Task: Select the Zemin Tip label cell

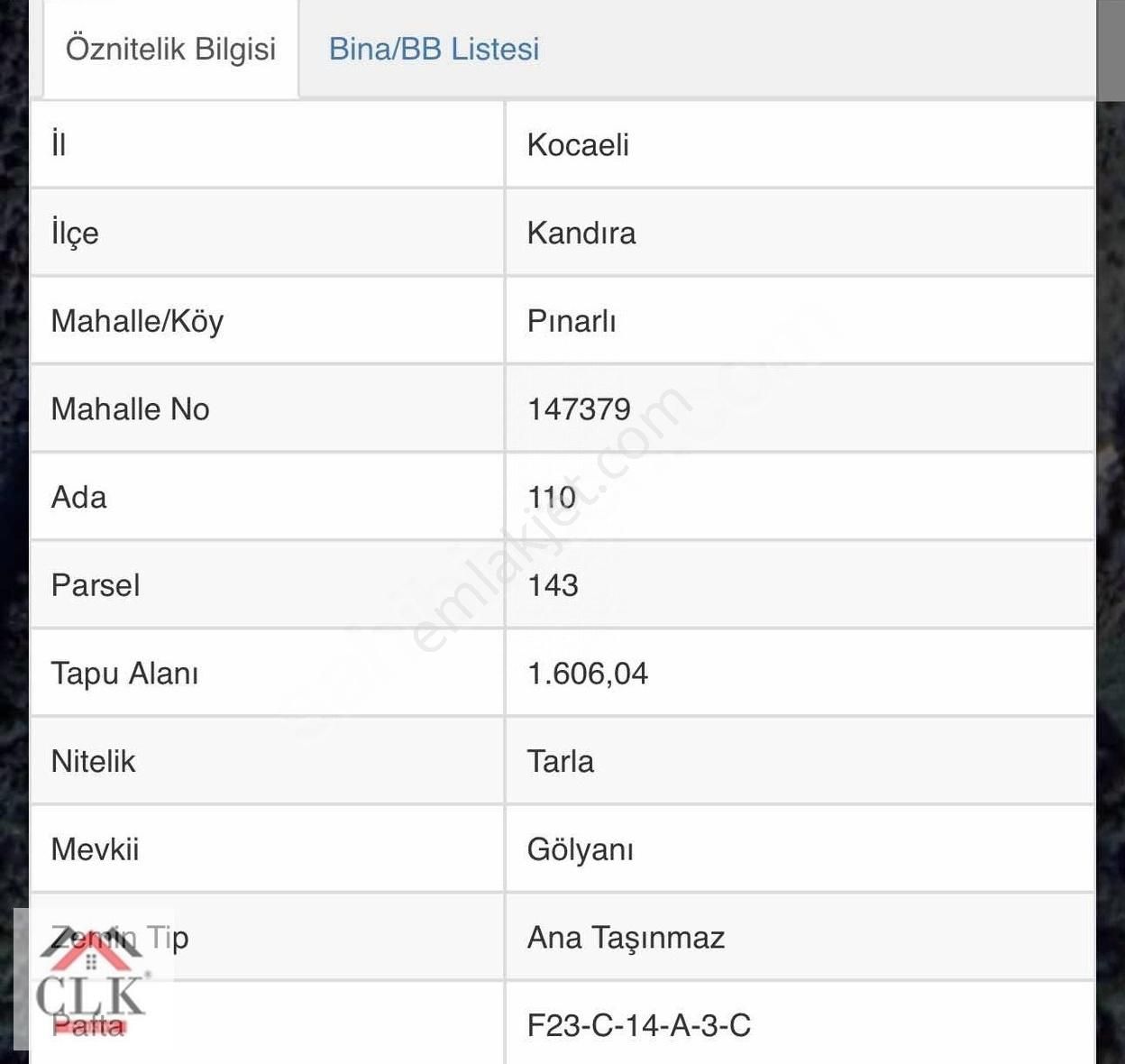Action: click(120, 937)
